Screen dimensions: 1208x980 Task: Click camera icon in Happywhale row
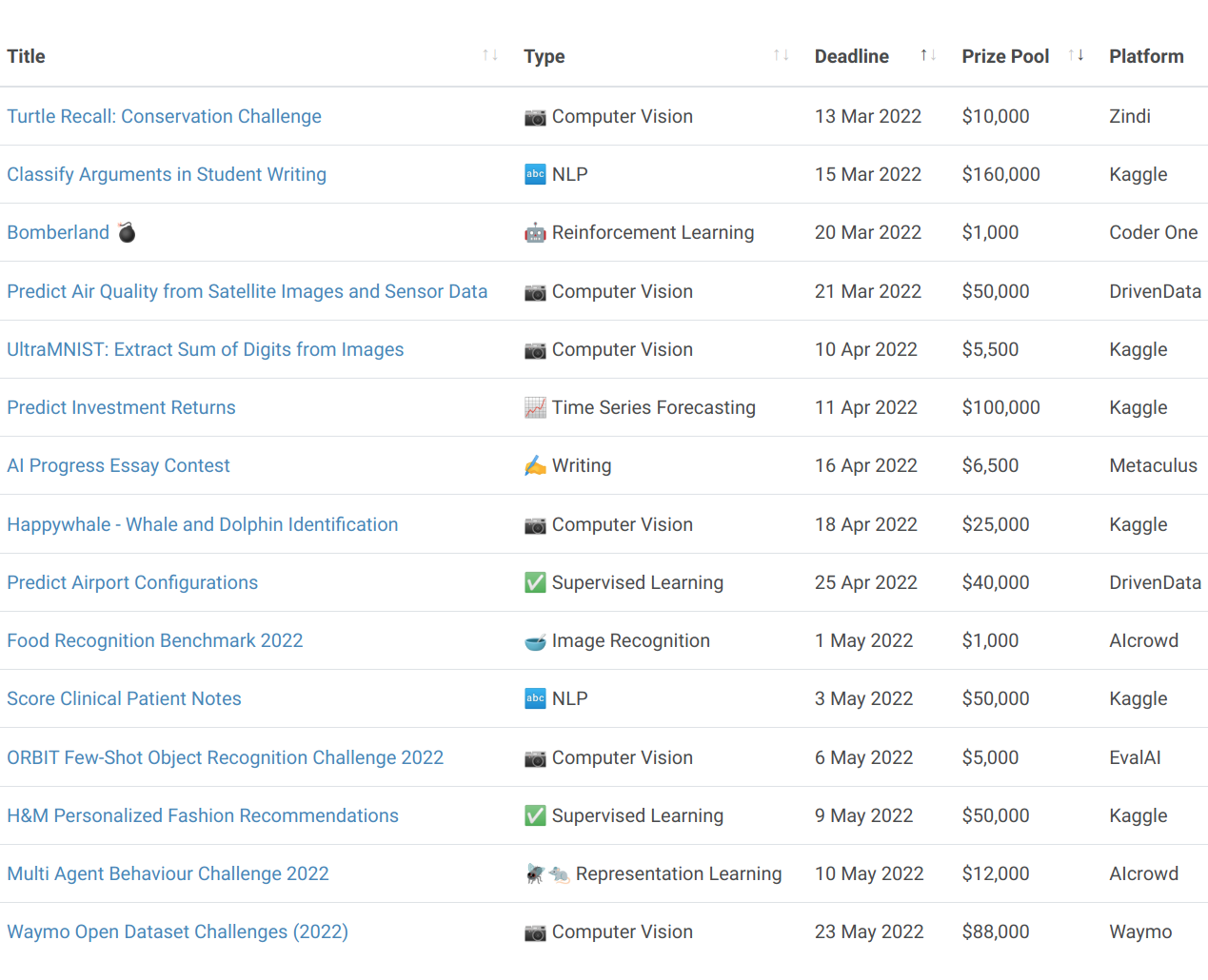[x=535, y=525]
